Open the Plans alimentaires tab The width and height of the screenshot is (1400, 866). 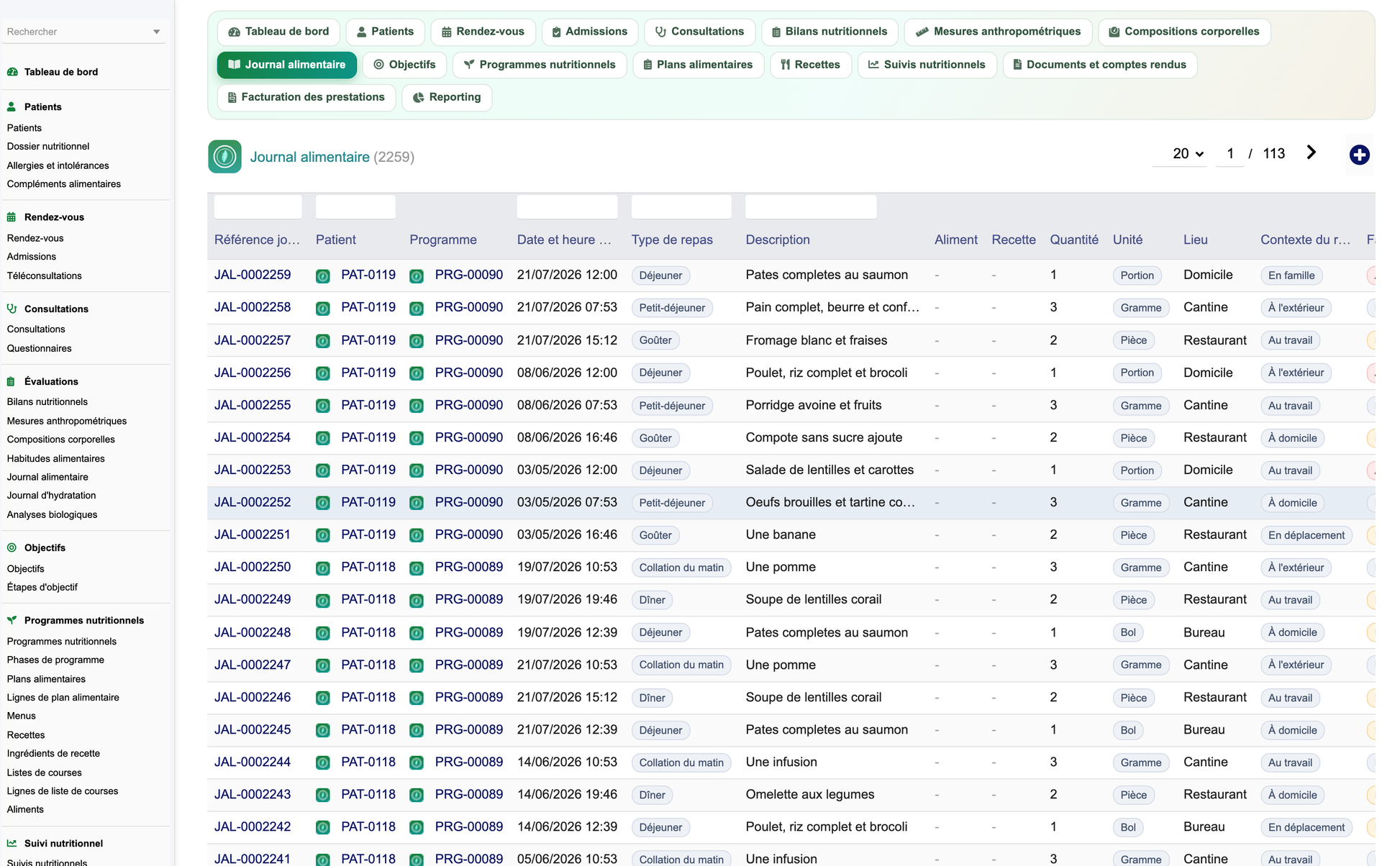[x=698, y=65]
